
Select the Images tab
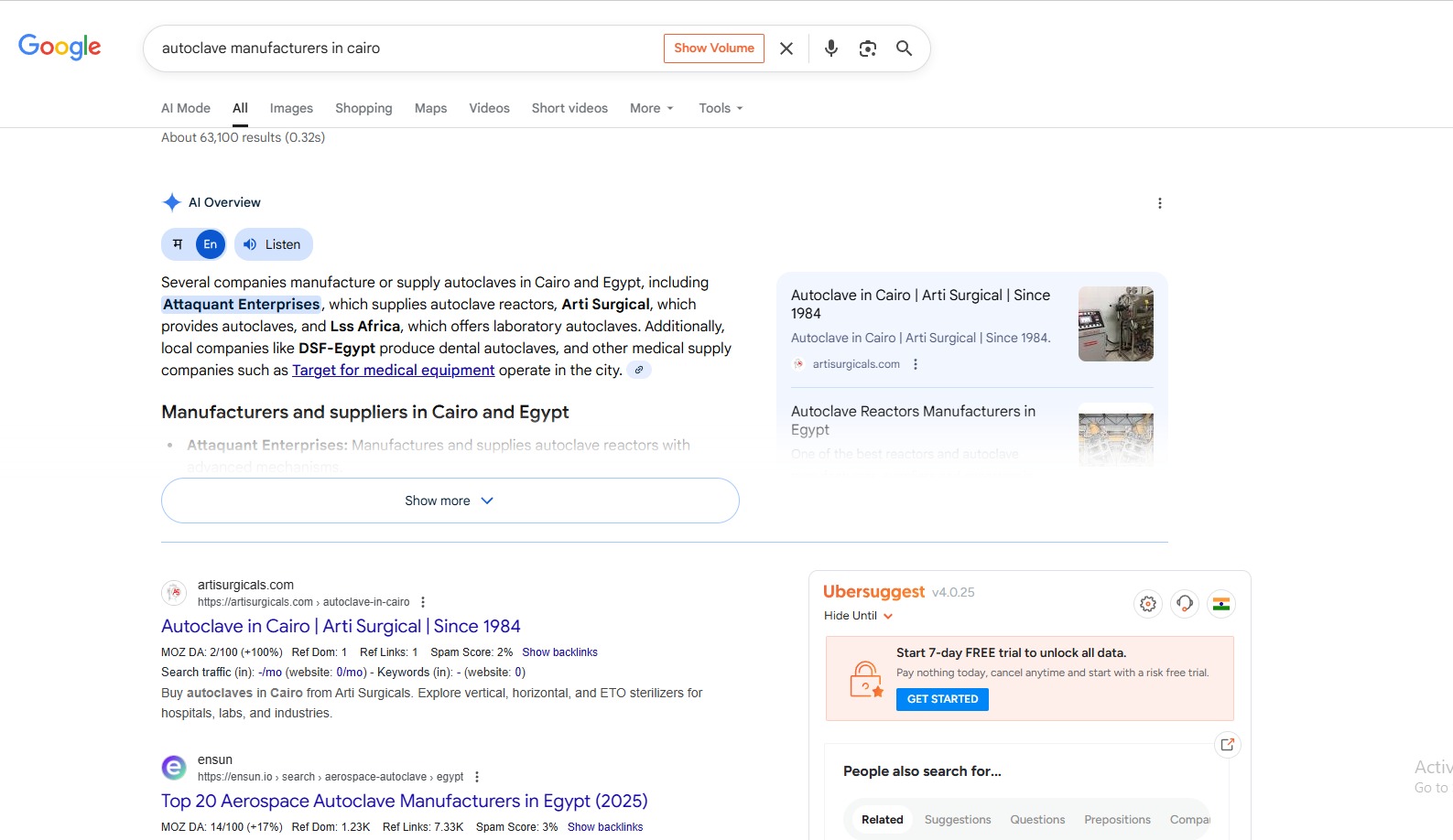click(291, 108)
